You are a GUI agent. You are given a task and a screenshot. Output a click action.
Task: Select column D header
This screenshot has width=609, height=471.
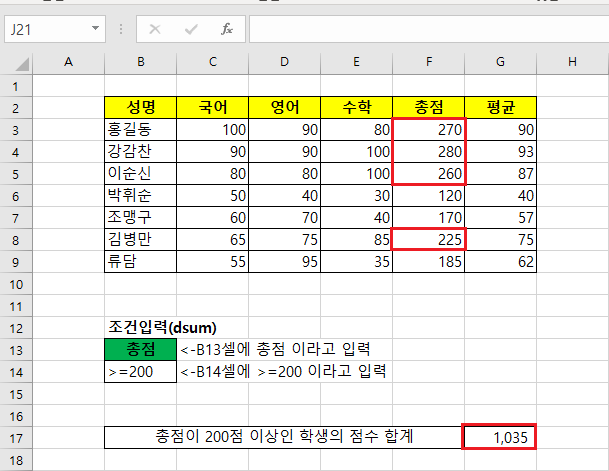284,62
